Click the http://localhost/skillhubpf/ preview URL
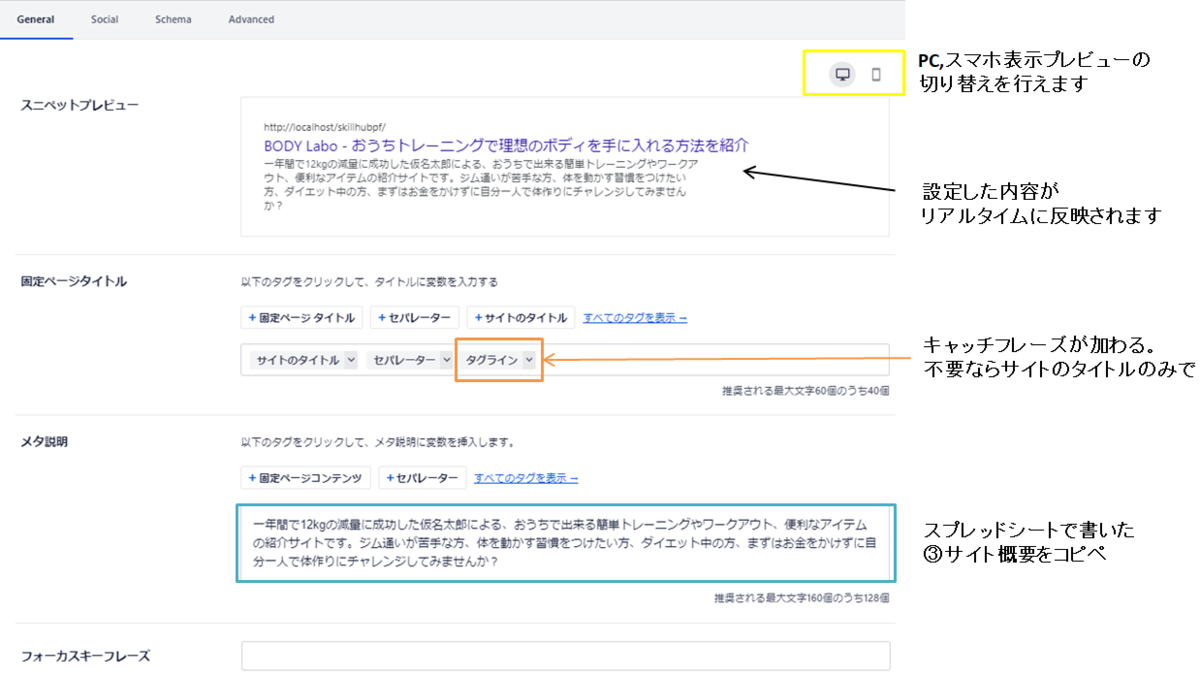 pyautogui.click(x=325, y=127)
